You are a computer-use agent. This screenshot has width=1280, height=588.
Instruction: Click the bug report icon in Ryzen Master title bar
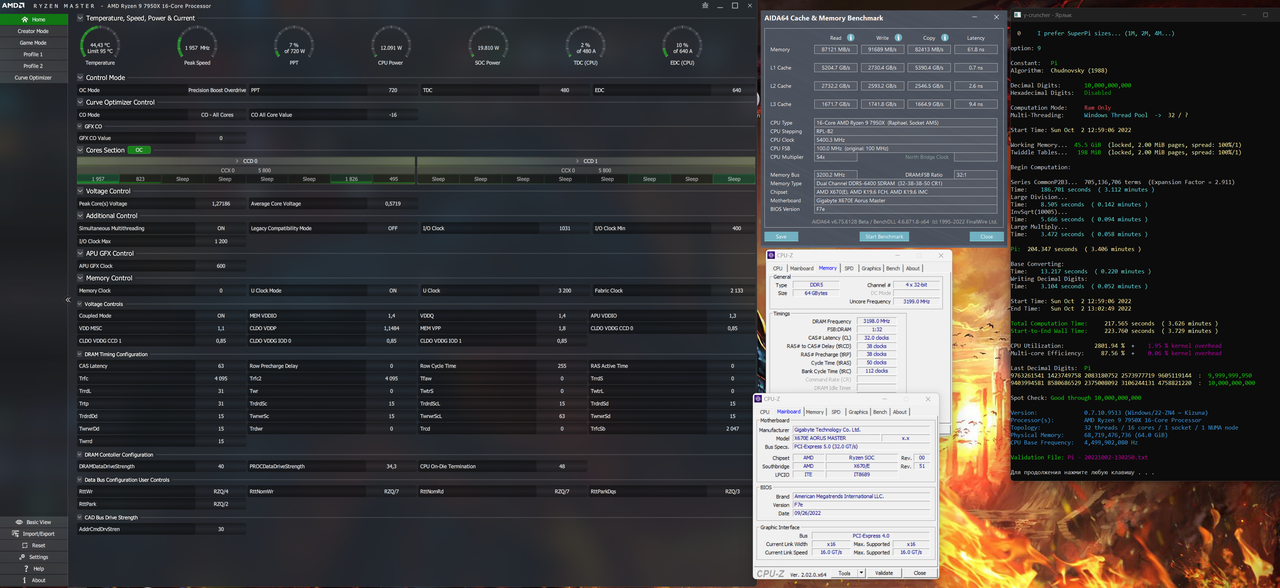(705, 5)
